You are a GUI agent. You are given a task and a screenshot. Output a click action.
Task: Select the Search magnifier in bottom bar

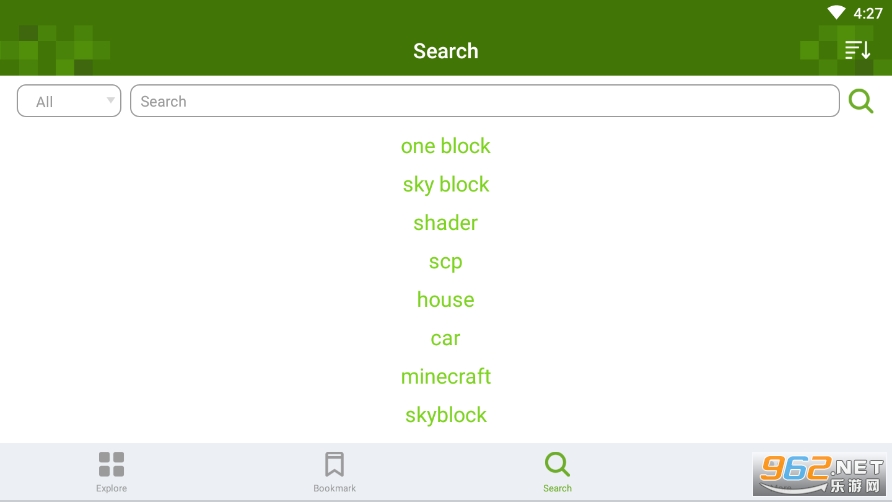[x=557, y=464]
